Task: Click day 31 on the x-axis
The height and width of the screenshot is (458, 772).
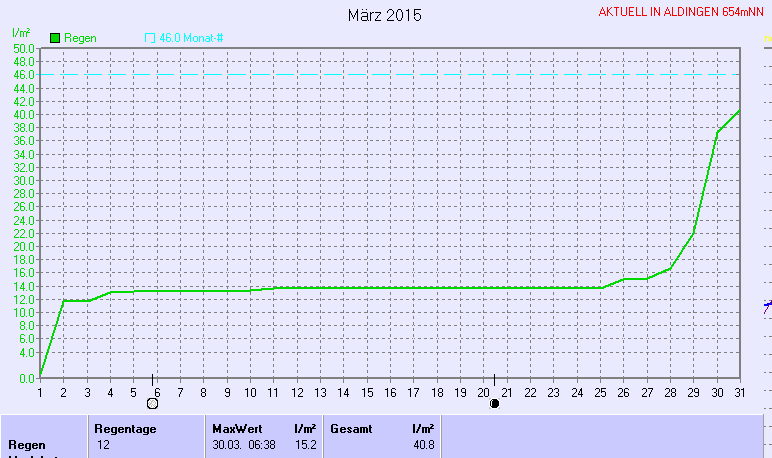Action: tap(739, 393)
